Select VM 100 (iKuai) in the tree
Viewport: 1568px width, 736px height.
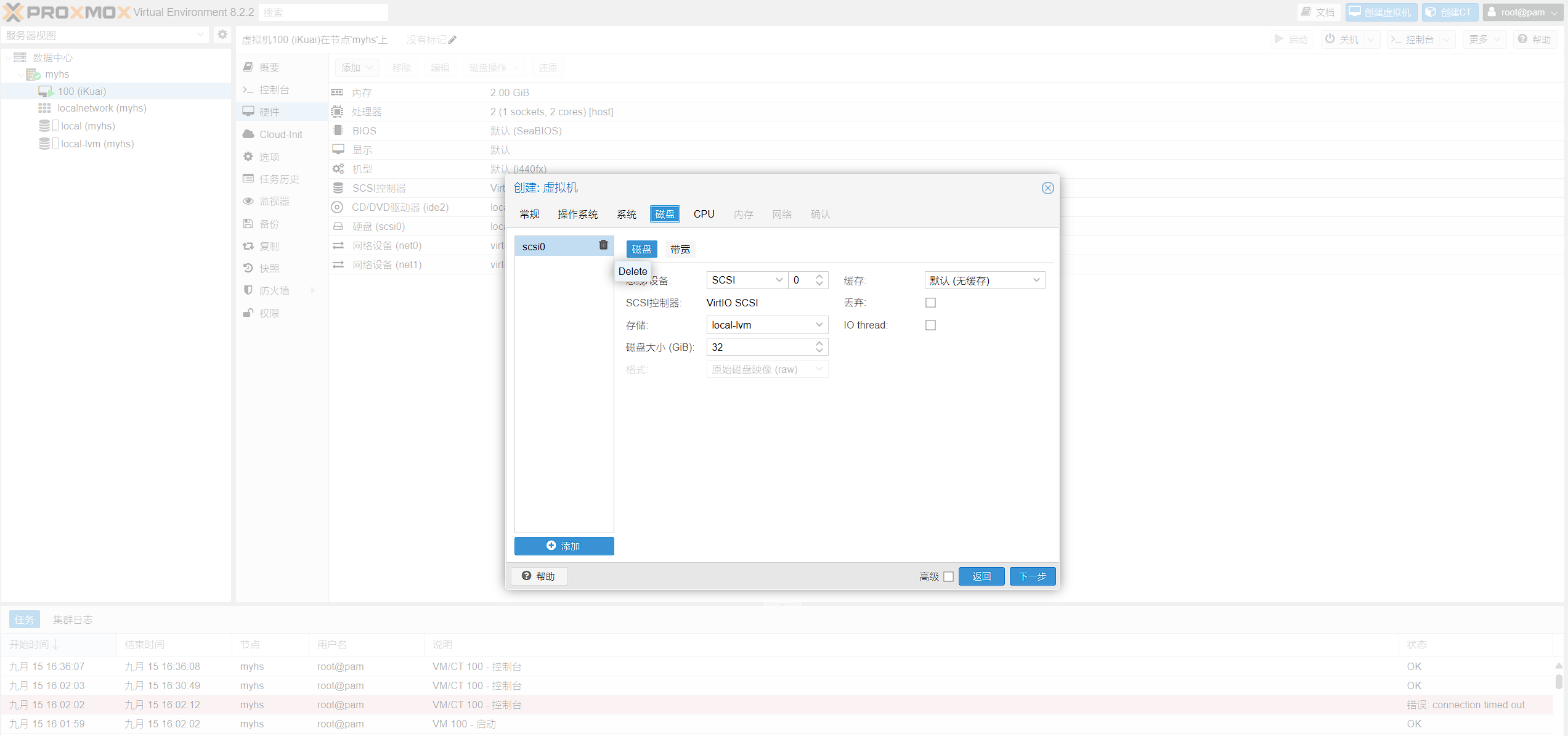pyautogui.click(x=82, y=91)
